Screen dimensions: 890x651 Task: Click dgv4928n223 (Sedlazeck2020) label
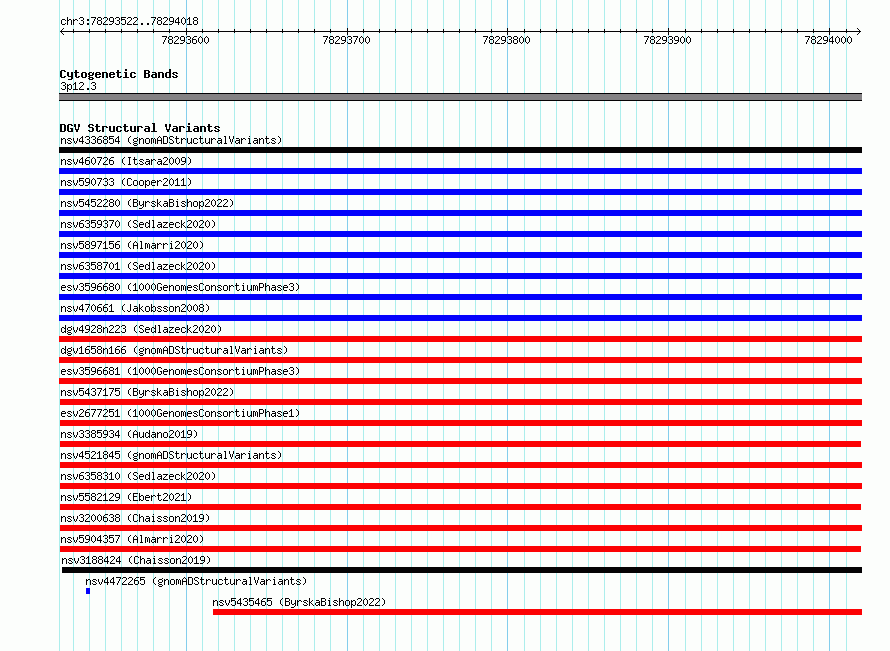(141, 329)
